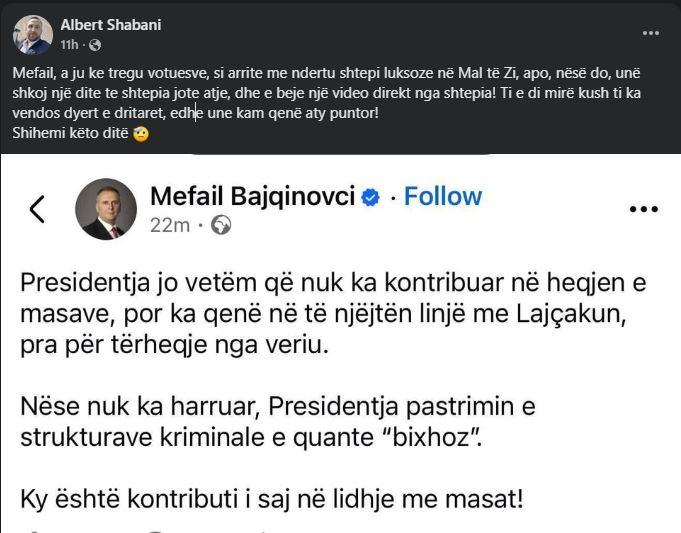Open Albert Shabani's profile name link
Viewport: 681px width, 533px height.
tap(111, 24)
